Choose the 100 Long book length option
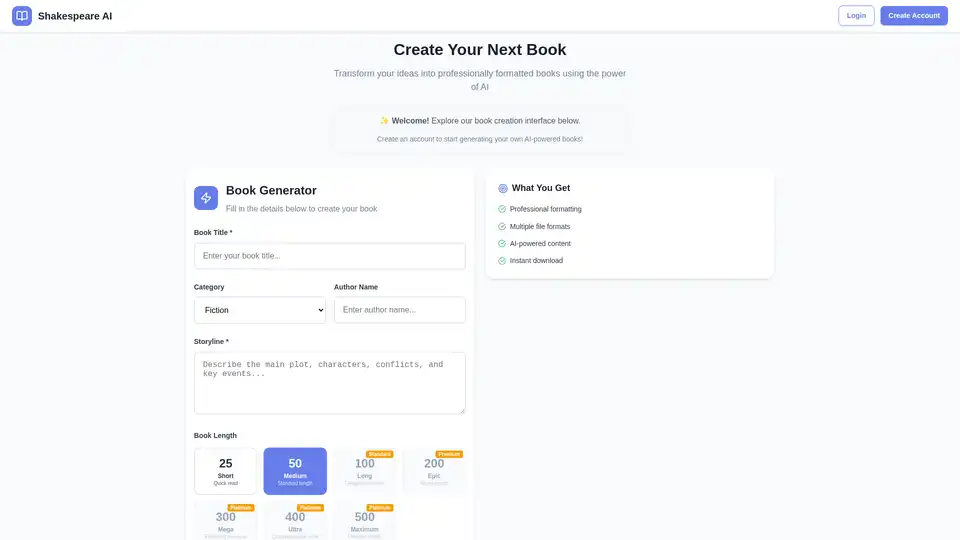The image size is (960, 540). tap(365, 471)
